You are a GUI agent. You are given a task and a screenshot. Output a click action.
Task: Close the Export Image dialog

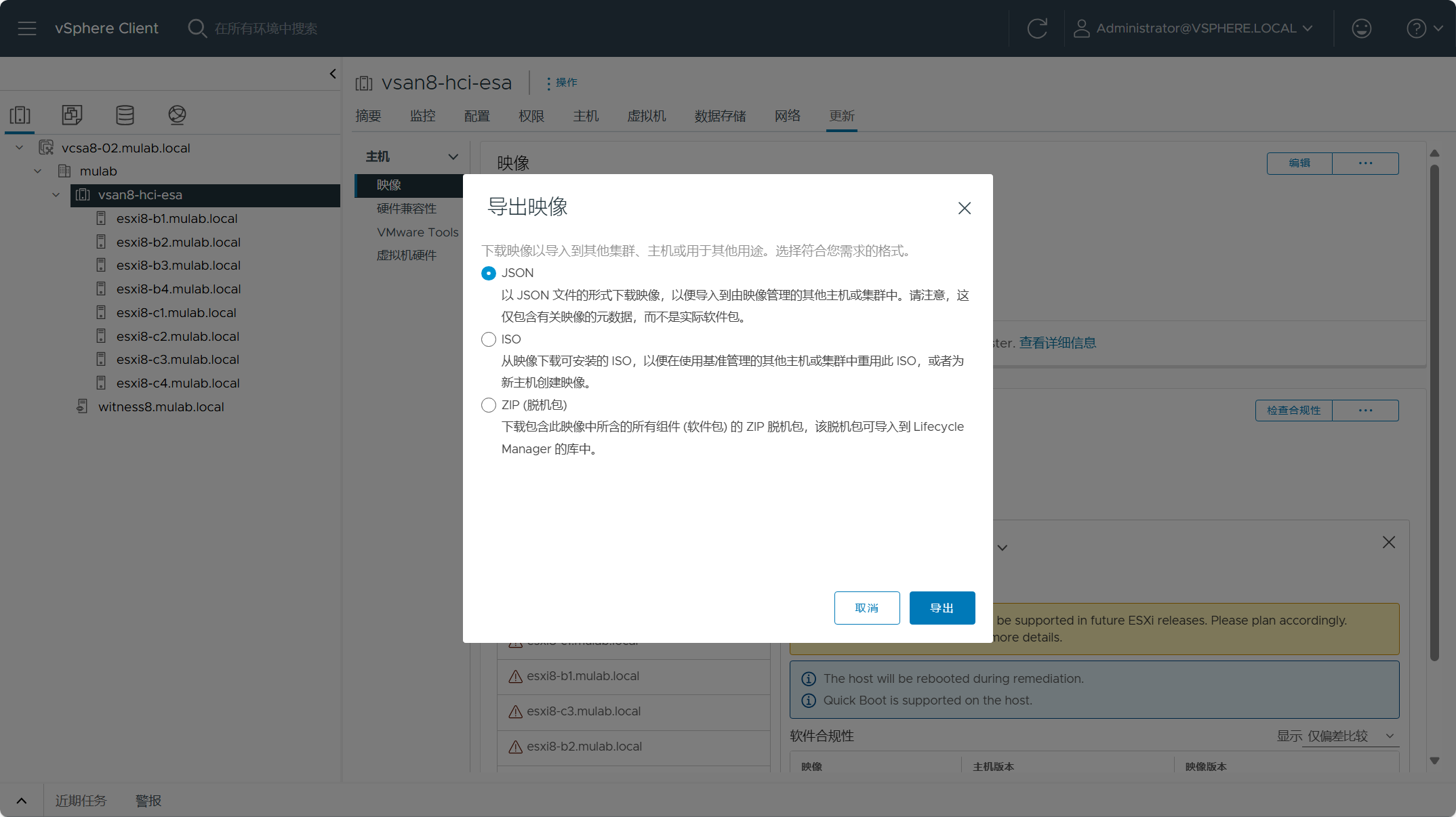tap(965, 208)
